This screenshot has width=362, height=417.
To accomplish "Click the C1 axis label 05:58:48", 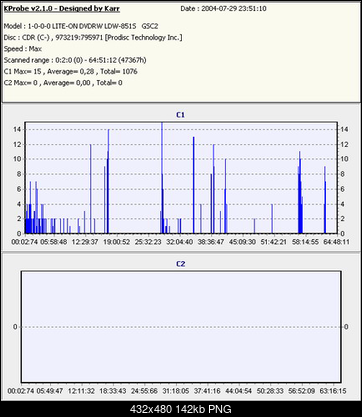I will click(54, 242).
